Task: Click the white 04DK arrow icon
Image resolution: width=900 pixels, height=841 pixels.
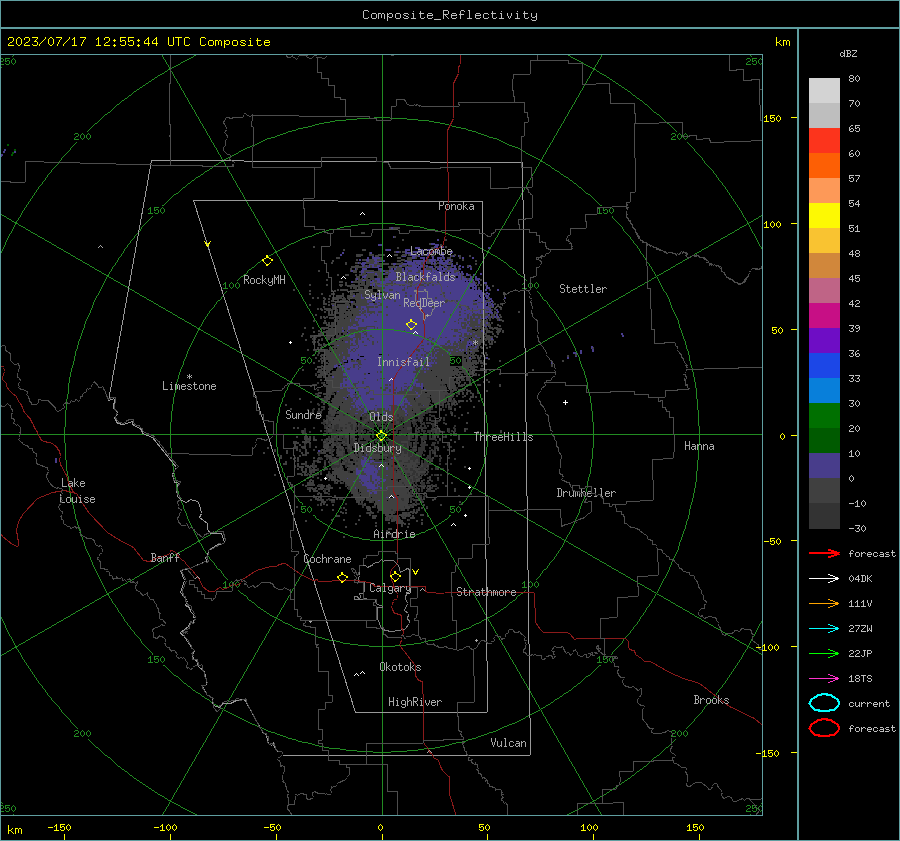Action: (x=824, y=578)
